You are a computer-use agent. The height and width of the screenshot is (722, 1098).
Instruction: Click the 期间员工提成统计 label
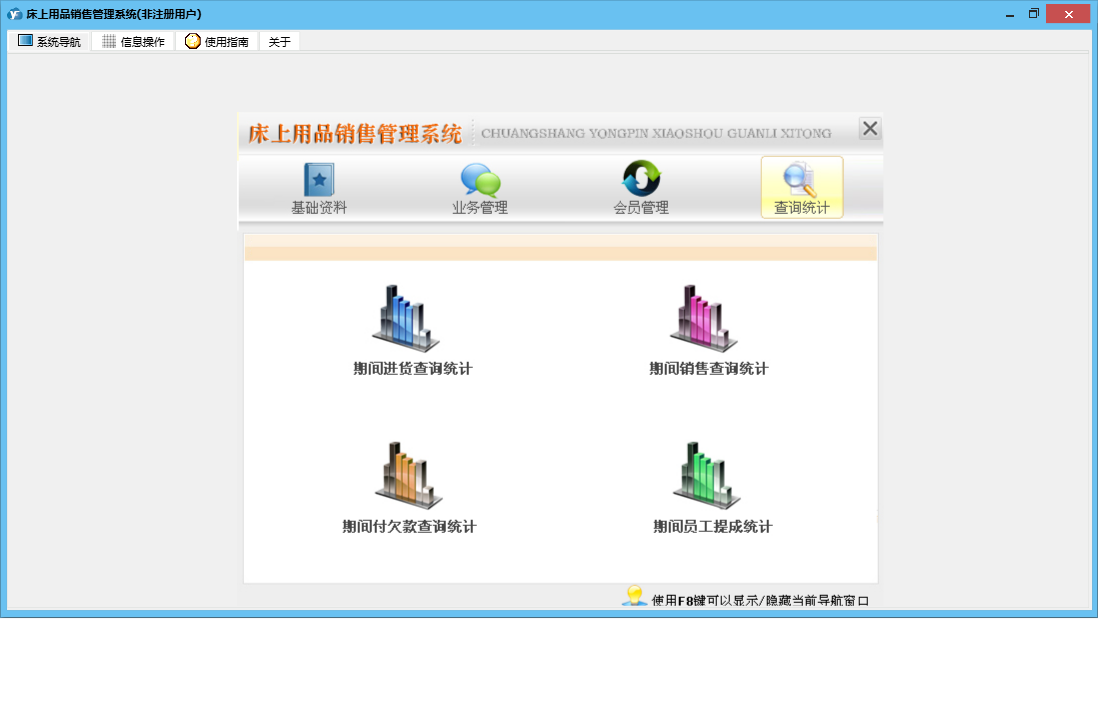[x=713, y=527]
